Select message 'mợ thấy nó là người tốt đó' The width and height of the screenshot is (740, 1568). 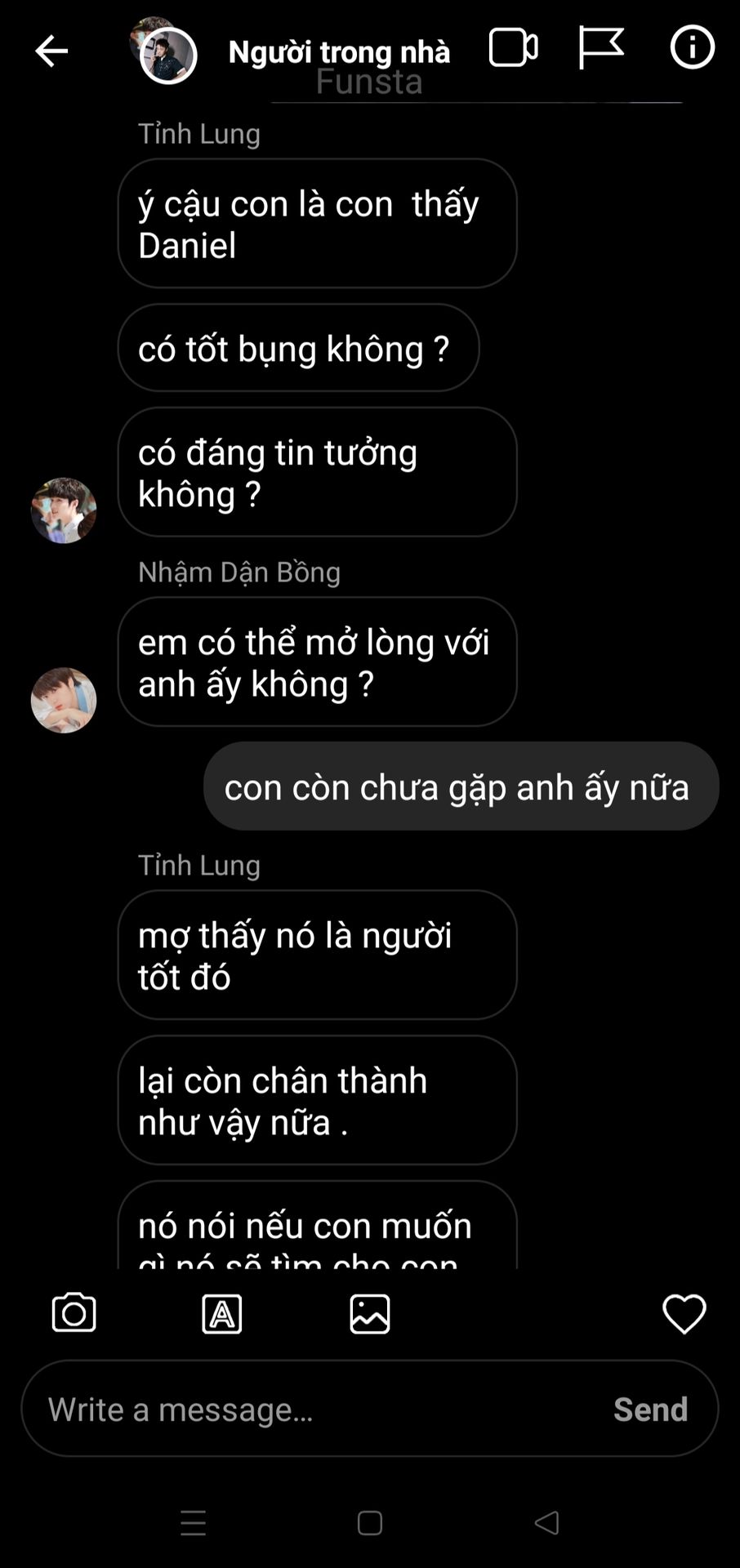click(x=317, y=955)
